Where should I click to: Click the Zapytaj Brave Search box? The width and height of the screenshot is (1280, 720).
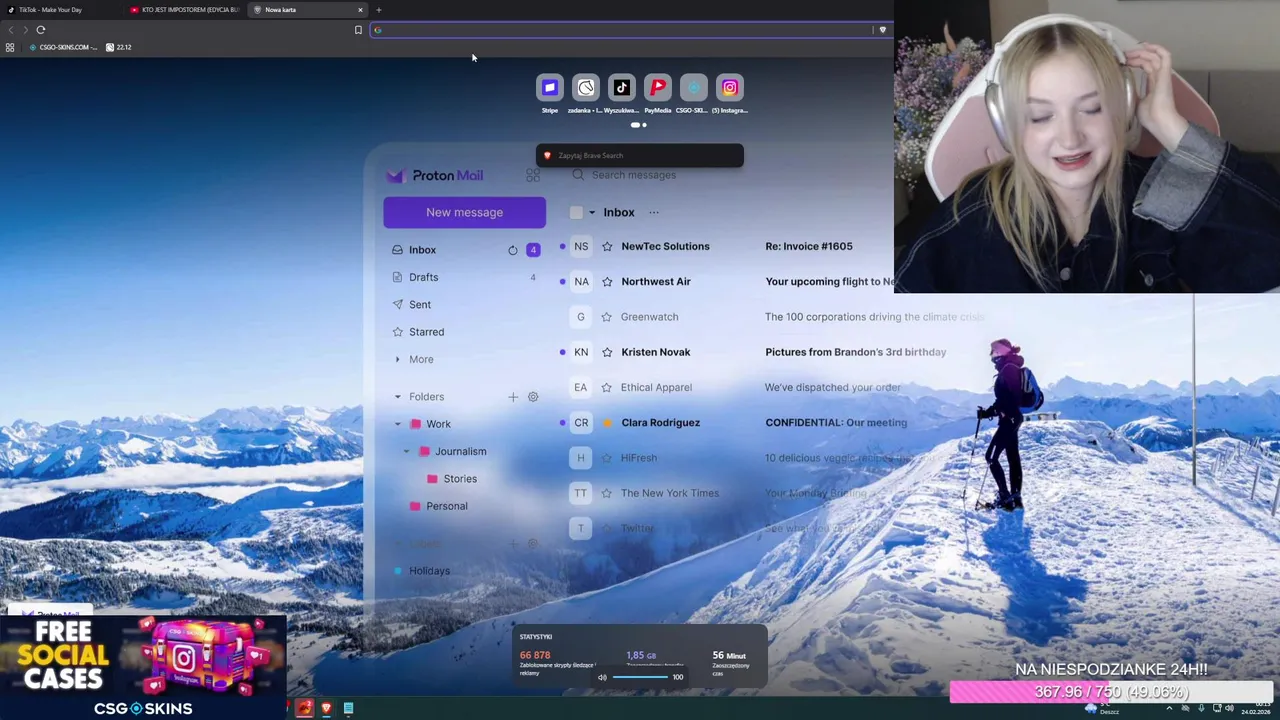640,155
